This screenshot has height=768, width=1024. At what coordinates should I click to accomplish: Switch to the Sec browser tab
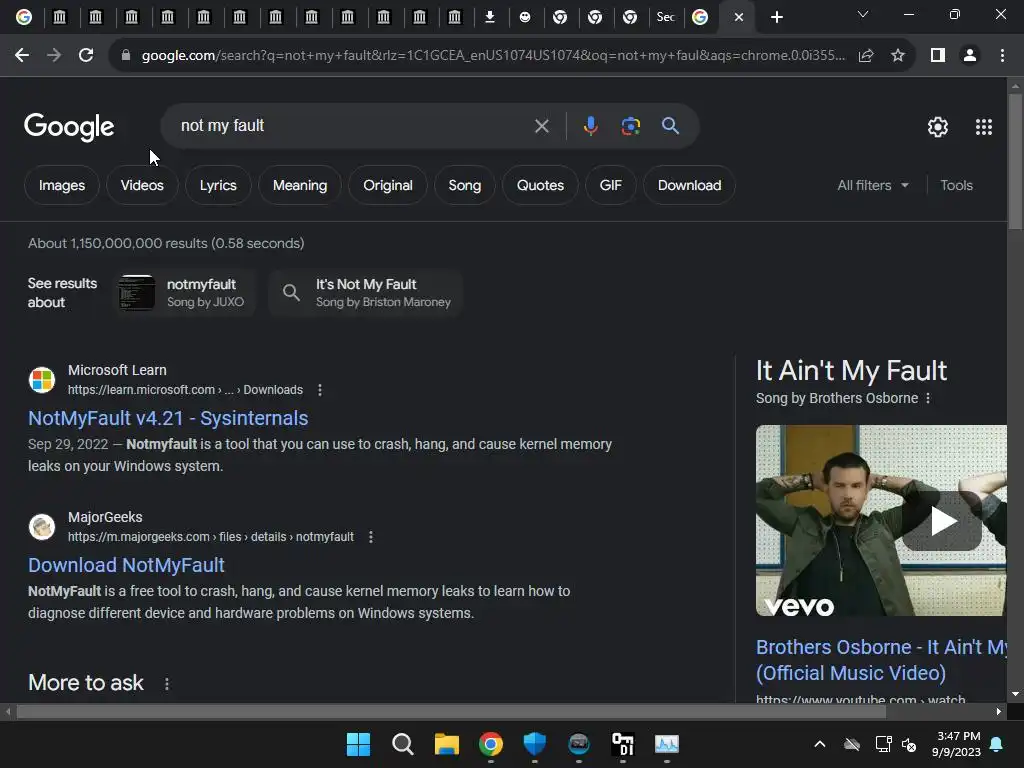(665, 18)
